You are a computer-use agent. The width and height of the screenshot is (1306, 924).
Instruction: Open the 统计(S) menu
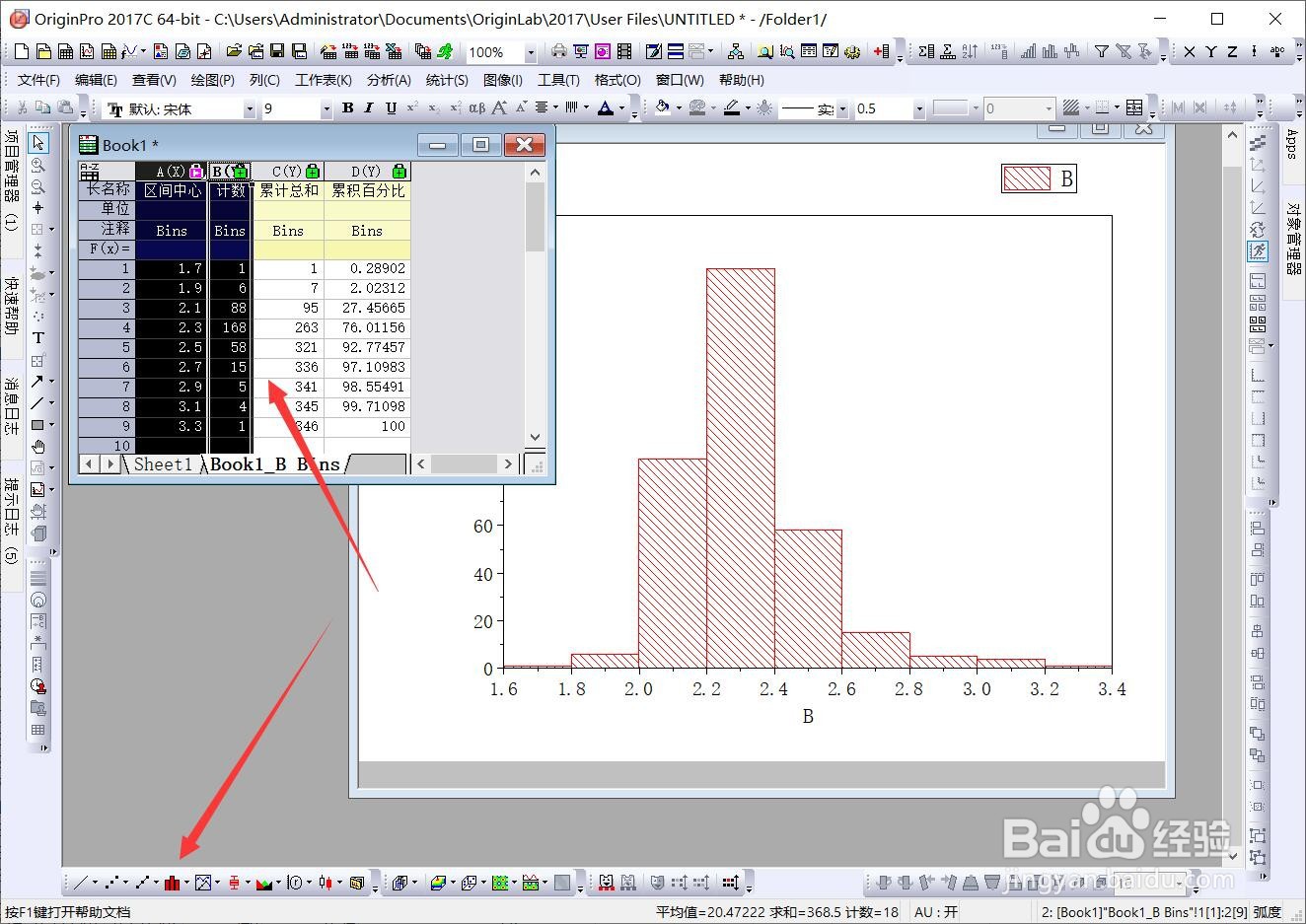tap(447, 80)
